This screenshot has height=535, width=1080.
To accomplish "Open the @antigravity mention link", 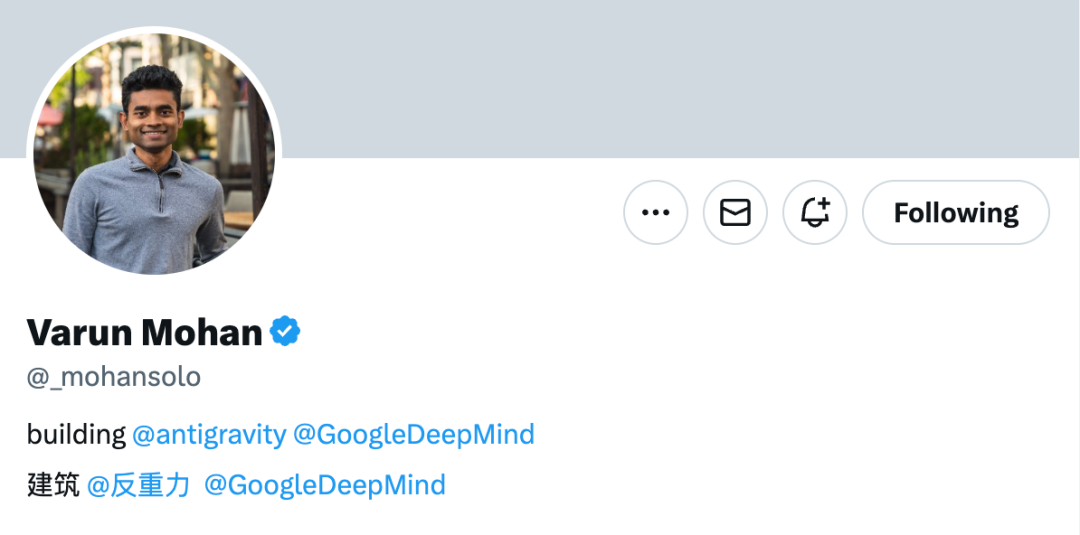I will [x=209, y=435].
